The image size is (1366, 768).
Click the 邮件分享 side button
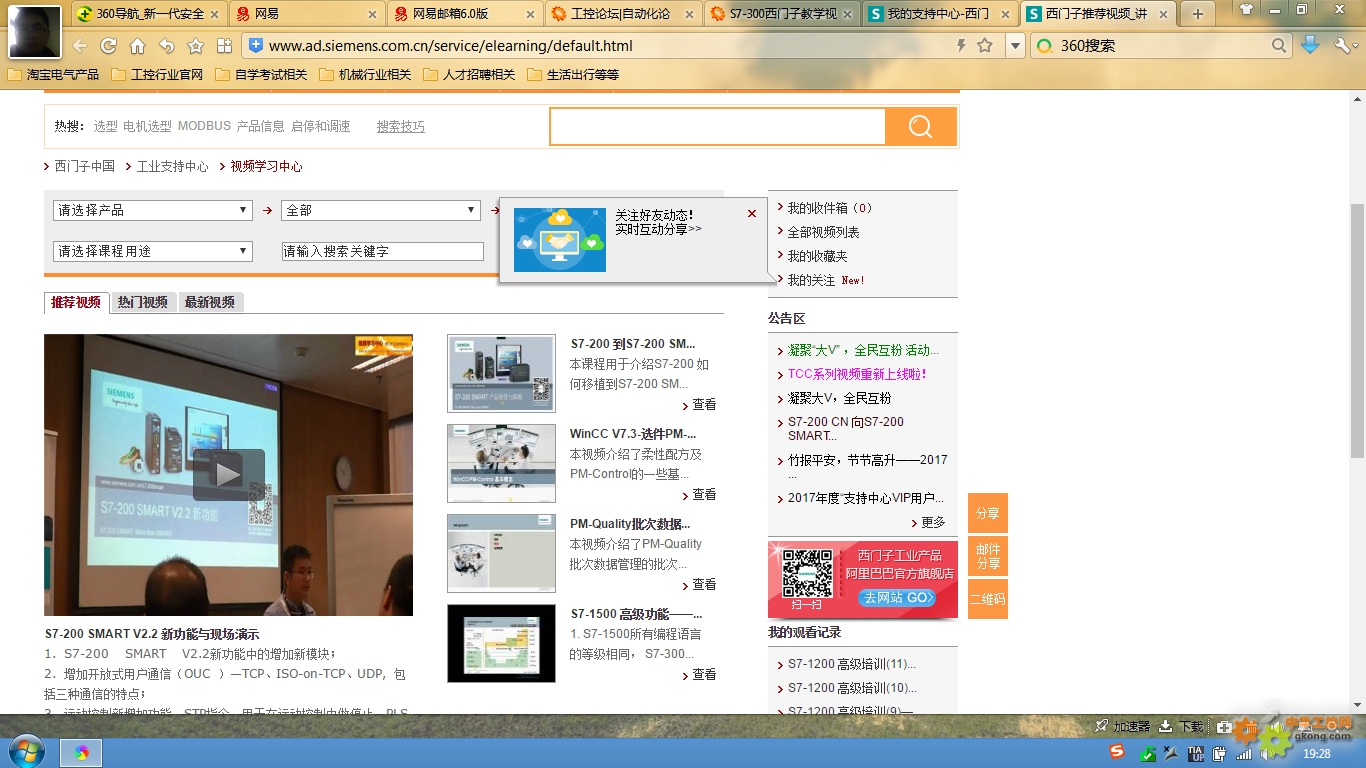coord(988,556)
